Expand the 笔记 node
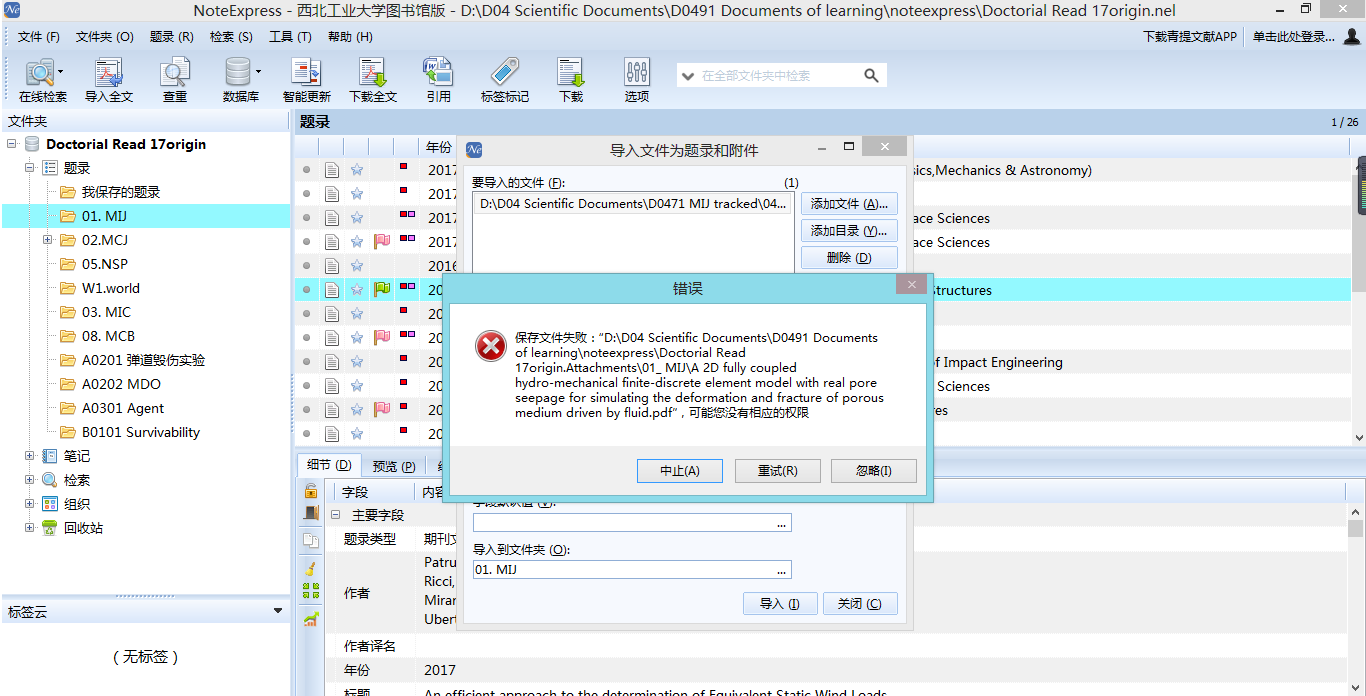Image resolution: width=1366 pixels, height=696 pixels. coord(30,456)
